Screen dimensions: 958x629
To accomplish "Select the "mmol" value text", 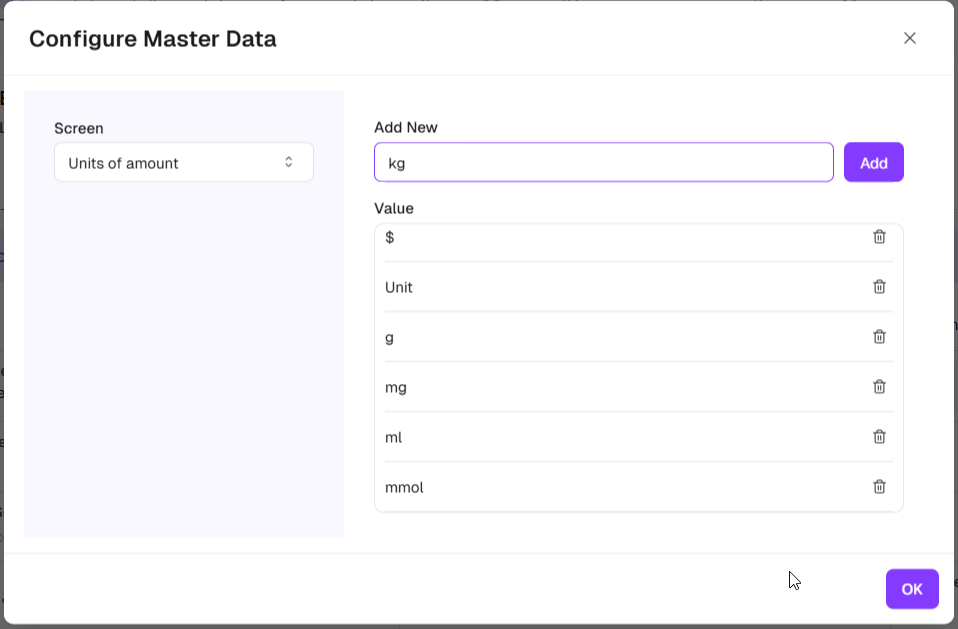I will [x=404, y=487].
